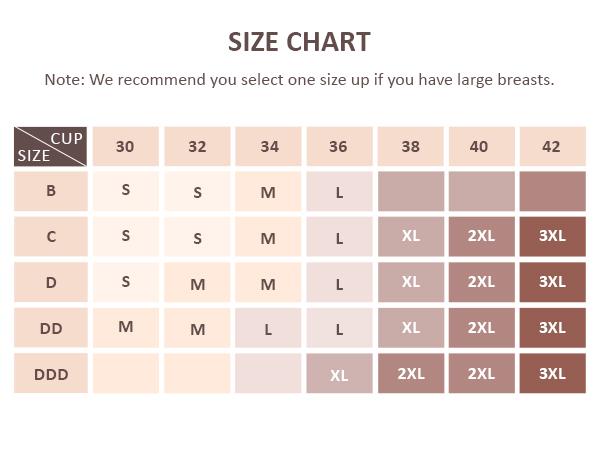Select the 38 column header cell
Screen dimensions: 600x450
coord(411,146)
